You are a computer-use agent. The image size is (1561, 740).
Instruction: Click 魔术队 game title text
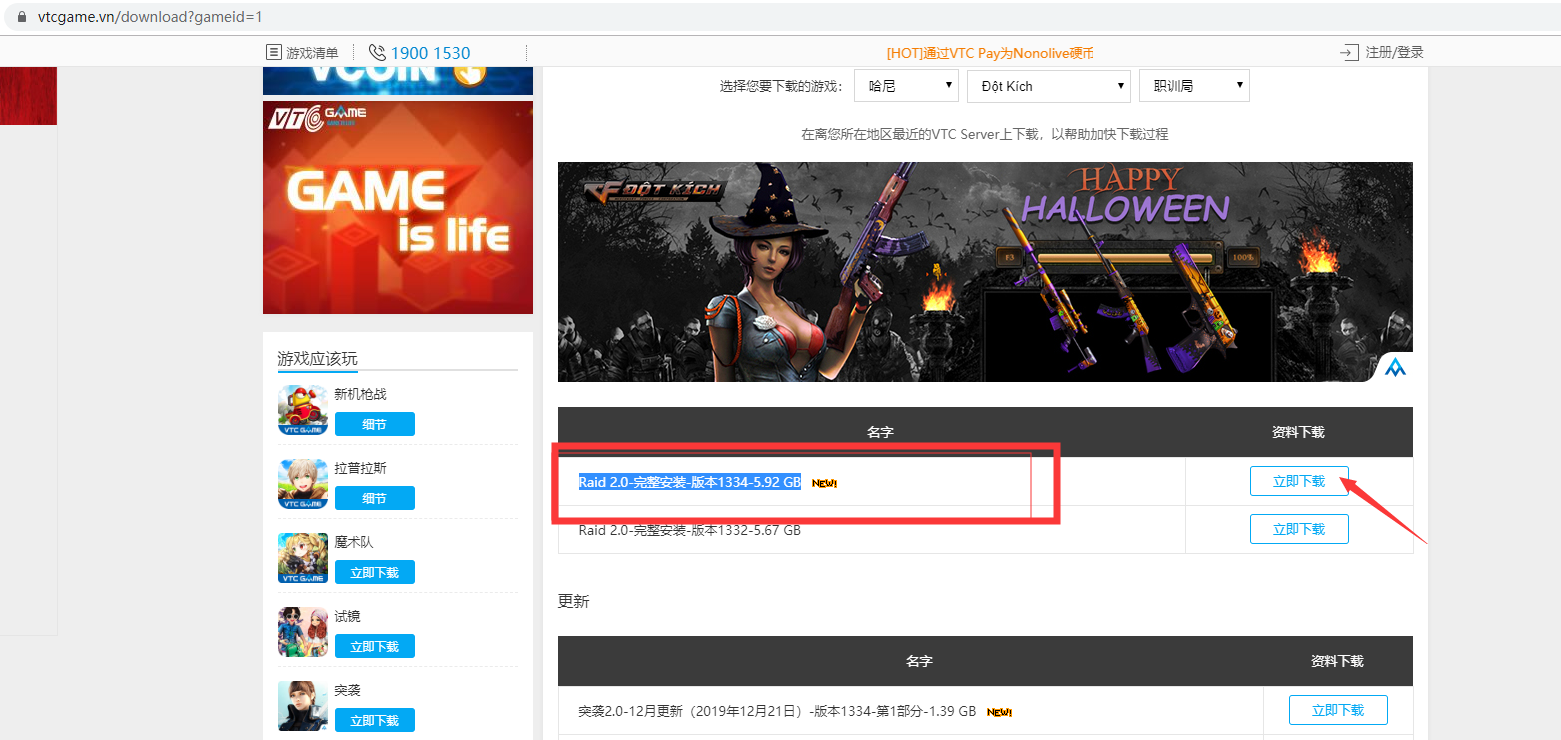coord(354,542)
